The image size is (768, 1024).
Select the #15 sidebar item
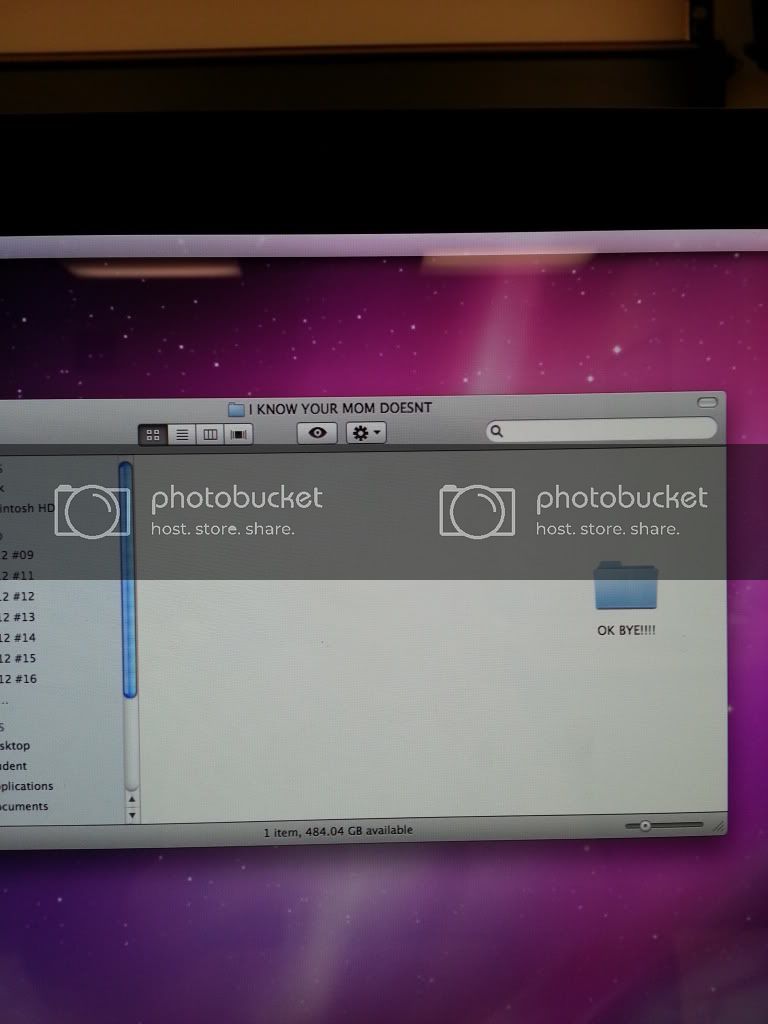click(18, 658)
